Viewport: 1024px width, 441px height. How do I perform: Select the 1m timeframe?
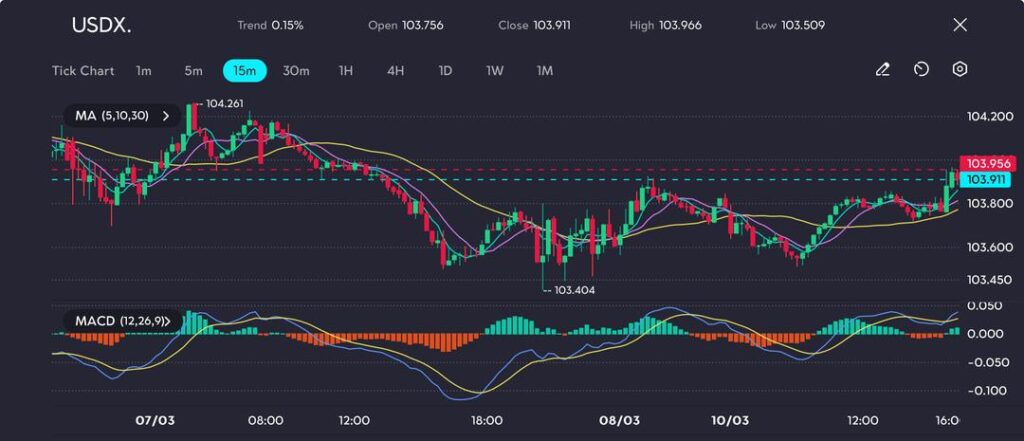tap(144, 71)
